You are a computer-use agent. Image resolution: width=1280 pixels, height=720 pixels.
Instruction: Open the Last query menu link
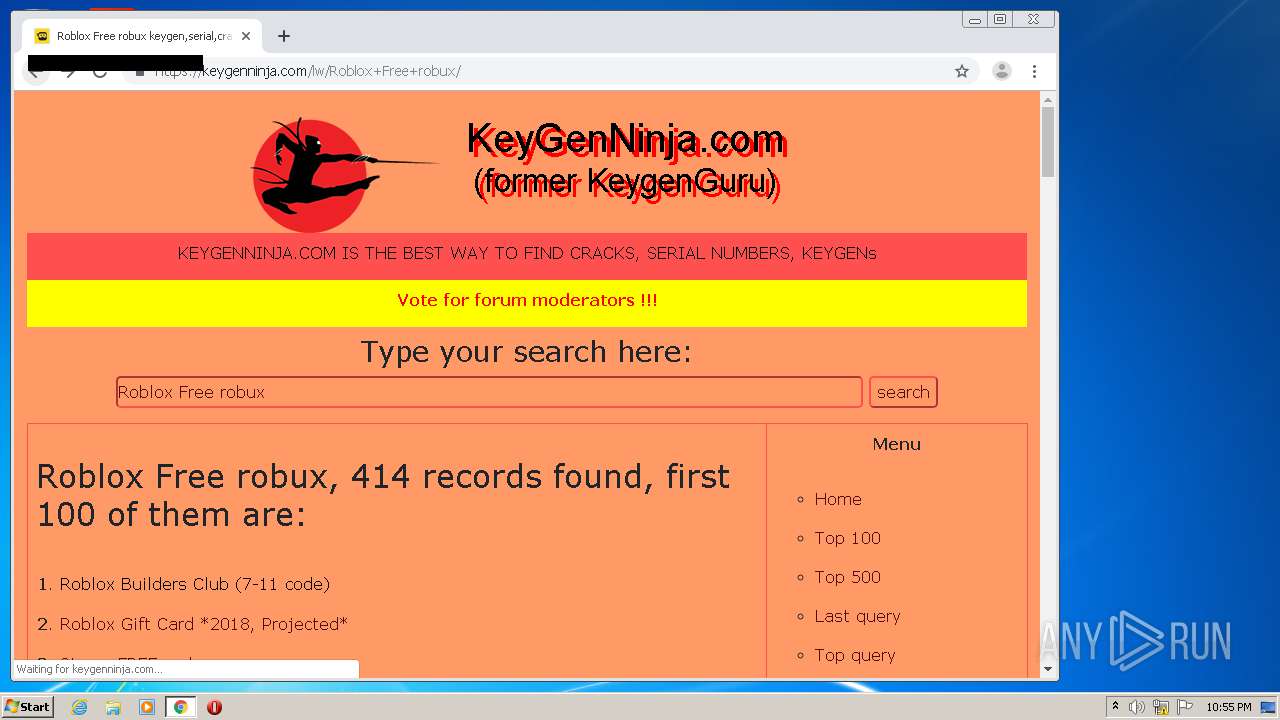[857, 616]
